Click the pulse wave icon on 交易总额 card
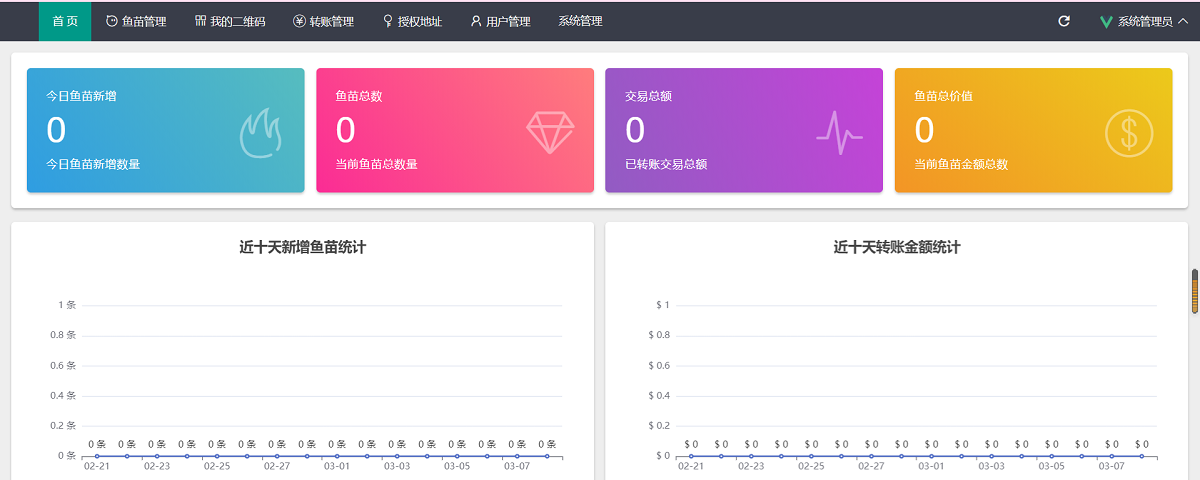1200x480 pixels. point(839,133)
